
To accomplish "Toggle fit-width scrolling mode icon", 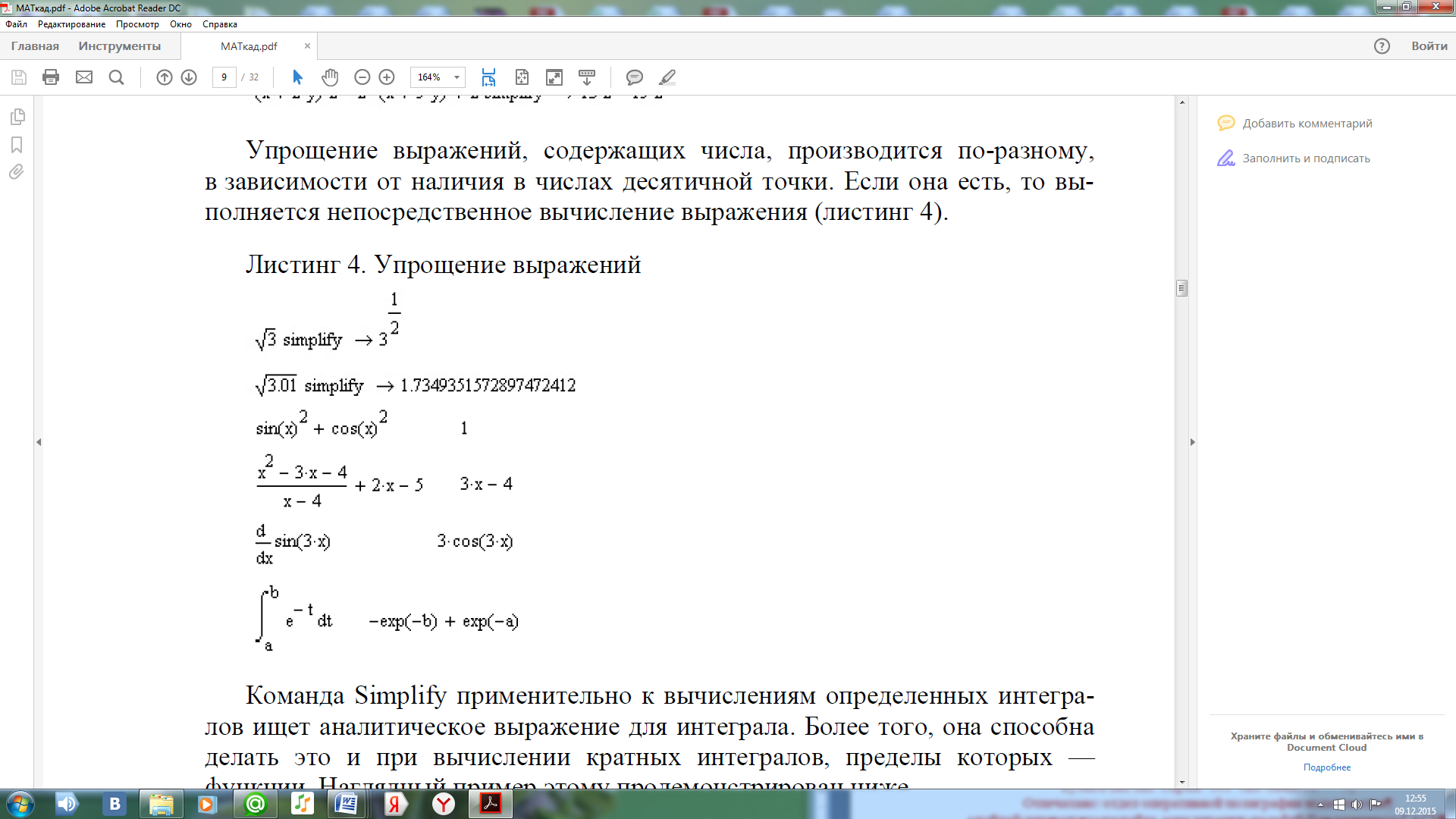I will click(x=488, y=77).
